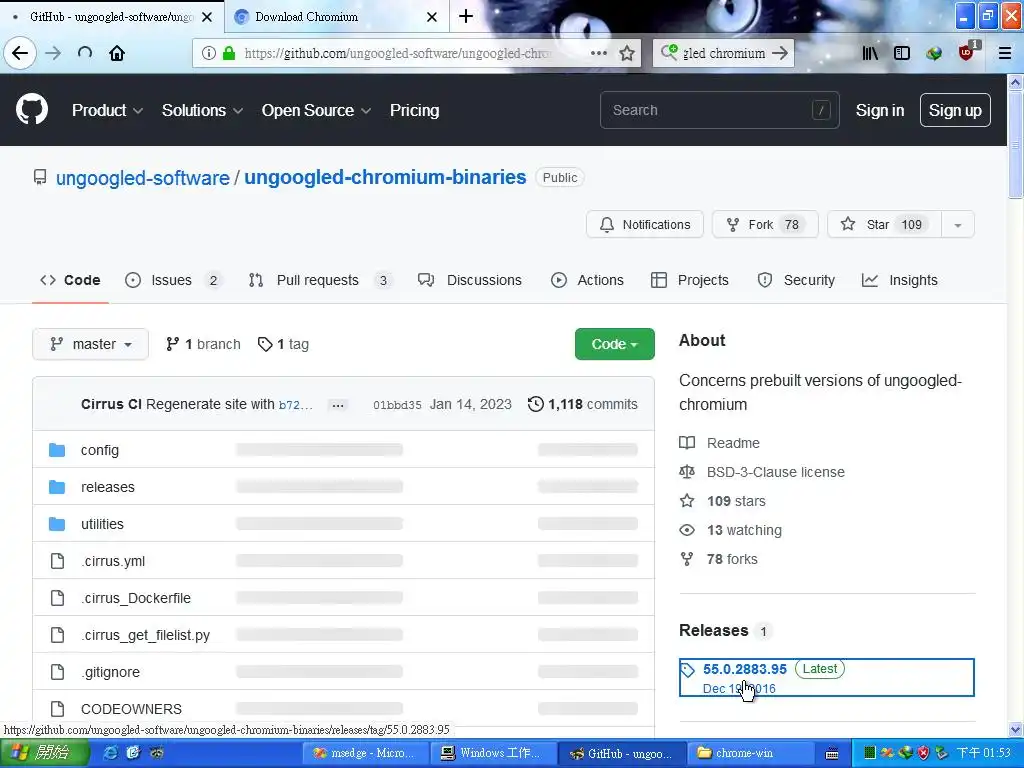The height and width of the screenshot is (768, 1024).
Task: Expand the Open Source menu
Action: click(x=316, y=110)
